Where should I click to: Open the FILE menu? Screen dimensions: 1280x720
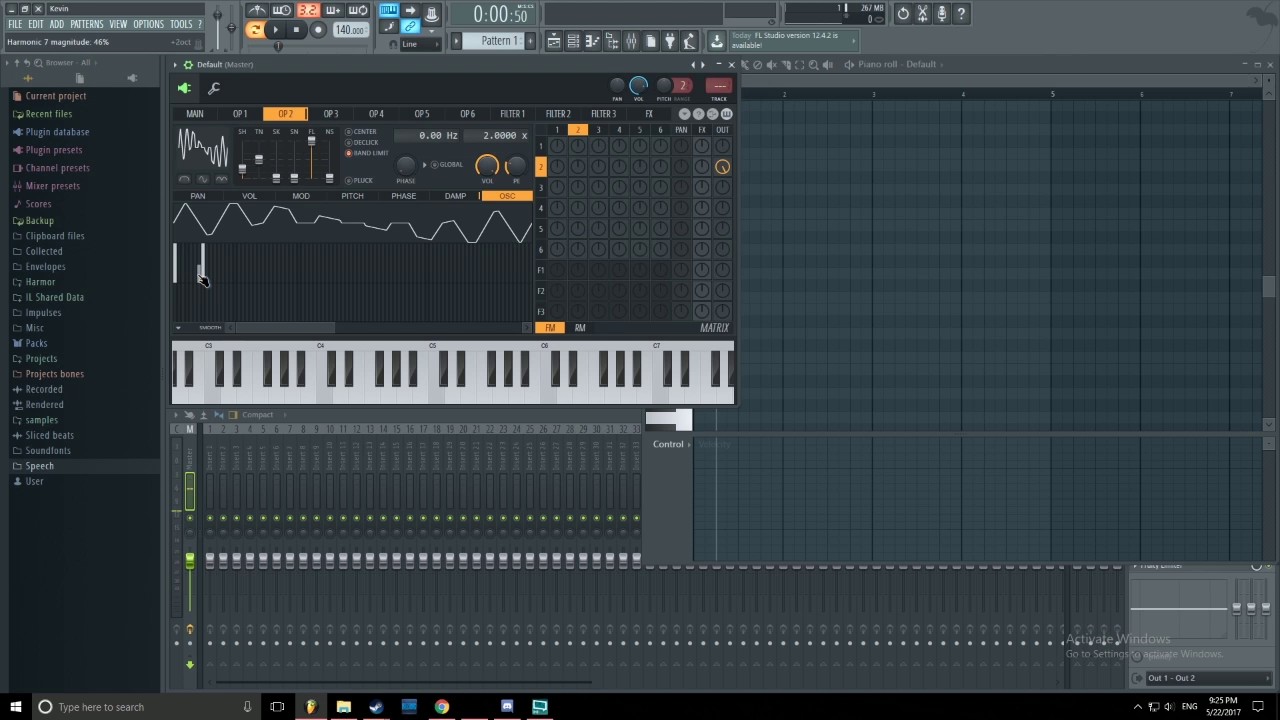[15, 24]
